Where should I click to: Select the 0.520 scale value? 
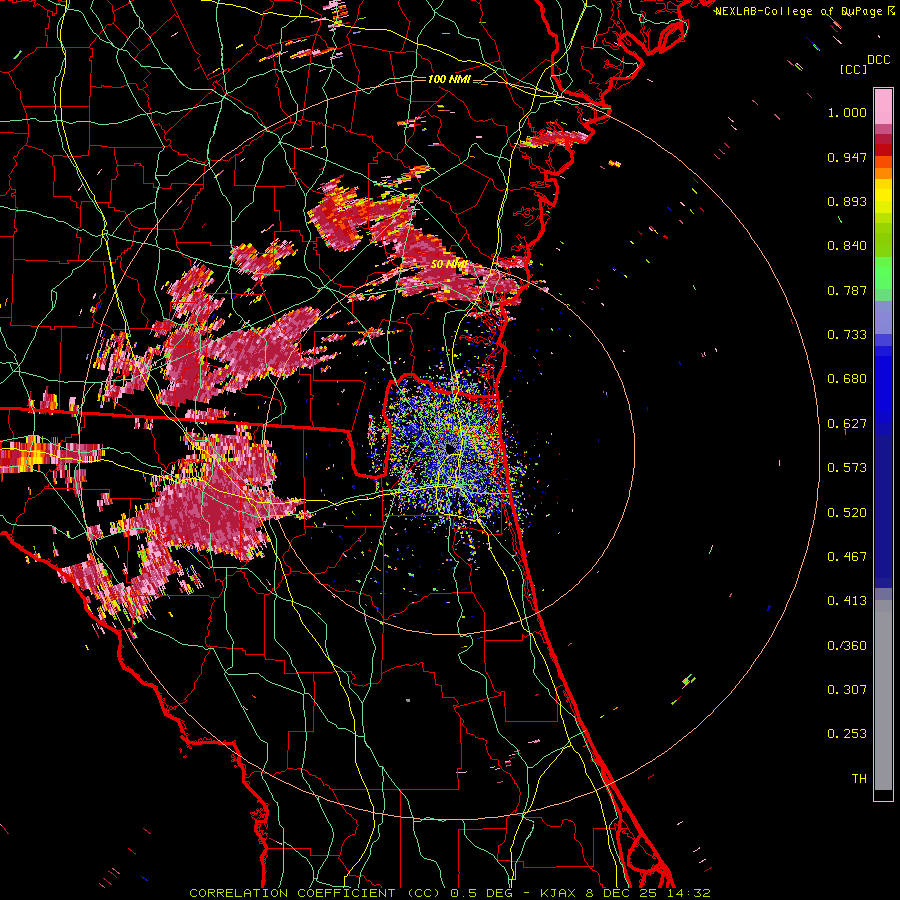tap(847, 513)
